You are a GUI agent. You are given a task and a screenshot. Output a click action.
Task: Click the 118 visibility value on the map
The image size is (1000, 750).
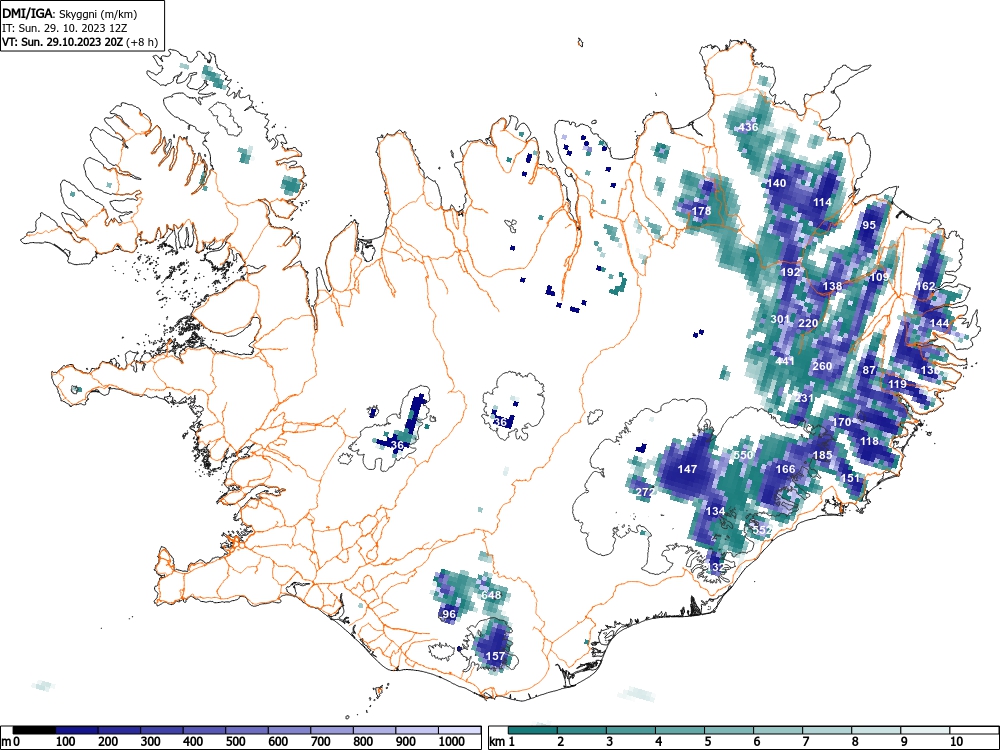click(x=869, y=441)
